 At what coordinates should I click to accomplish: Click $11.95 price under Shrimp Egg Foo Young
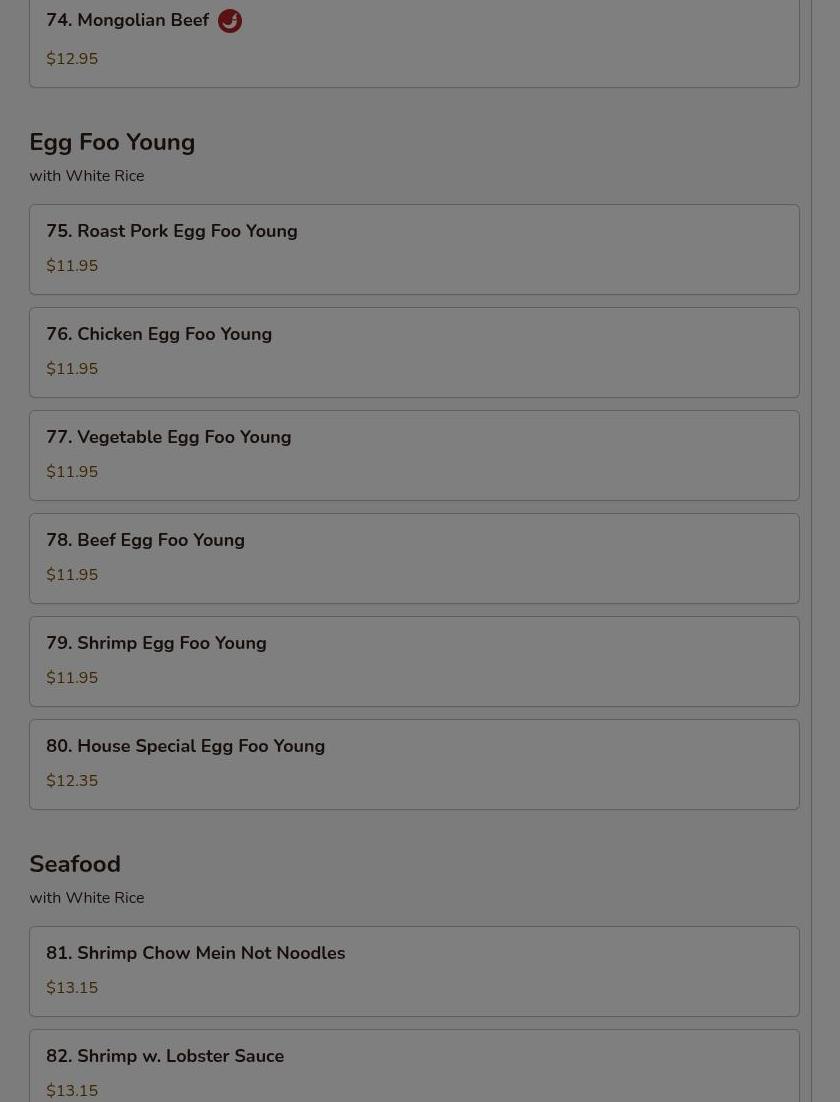[72, 678]
